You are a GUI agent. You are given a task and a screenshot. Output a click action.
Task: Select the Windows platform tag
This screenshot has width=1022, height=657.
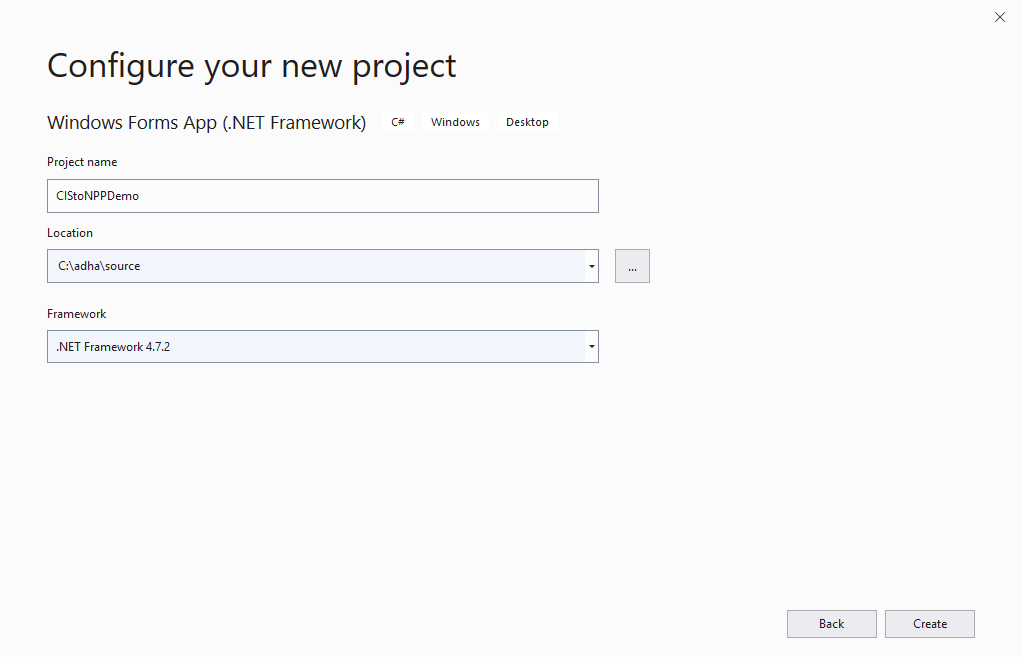[455, 122]
